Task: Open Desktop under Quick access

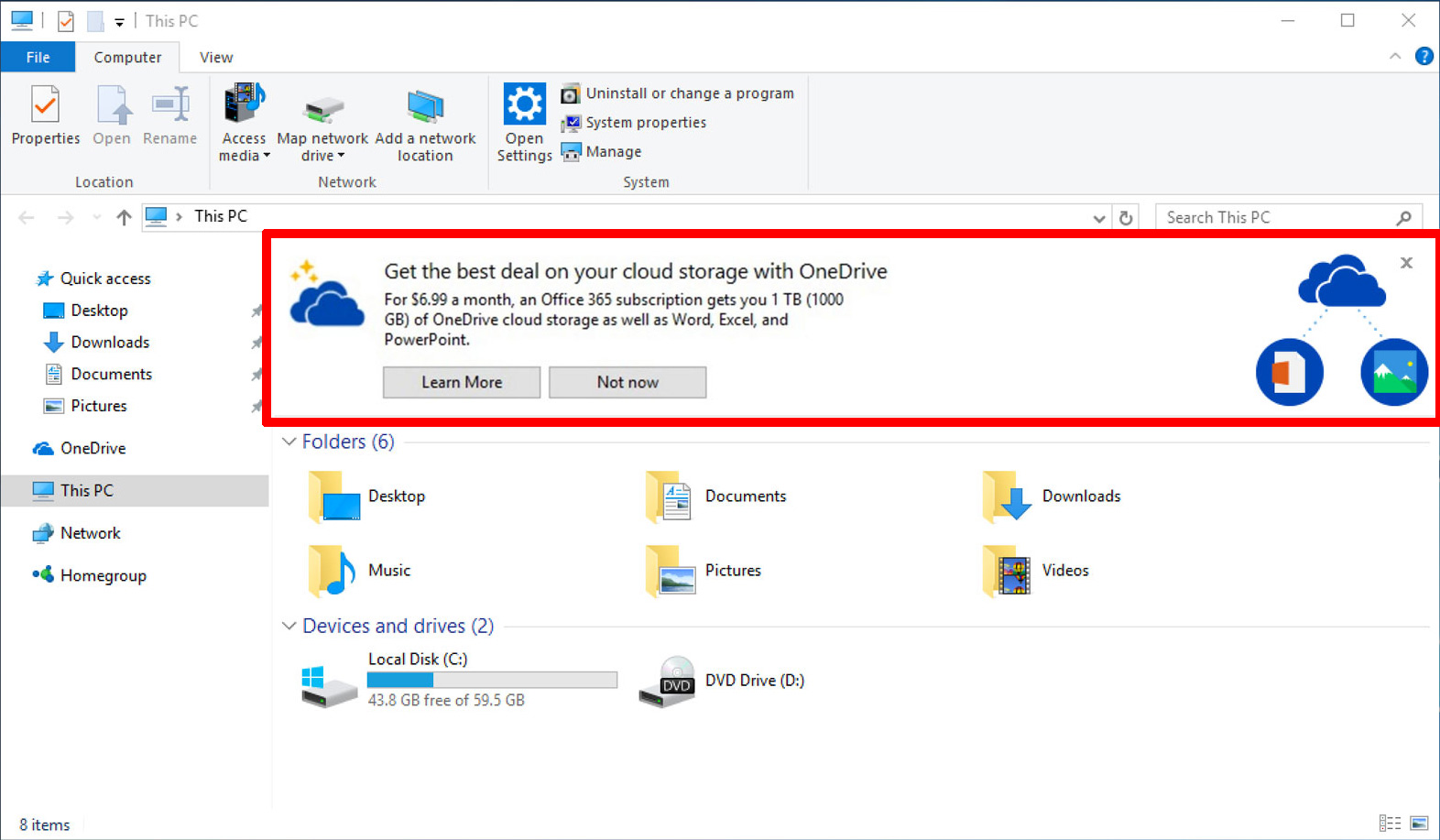Action: click(86, 311)
